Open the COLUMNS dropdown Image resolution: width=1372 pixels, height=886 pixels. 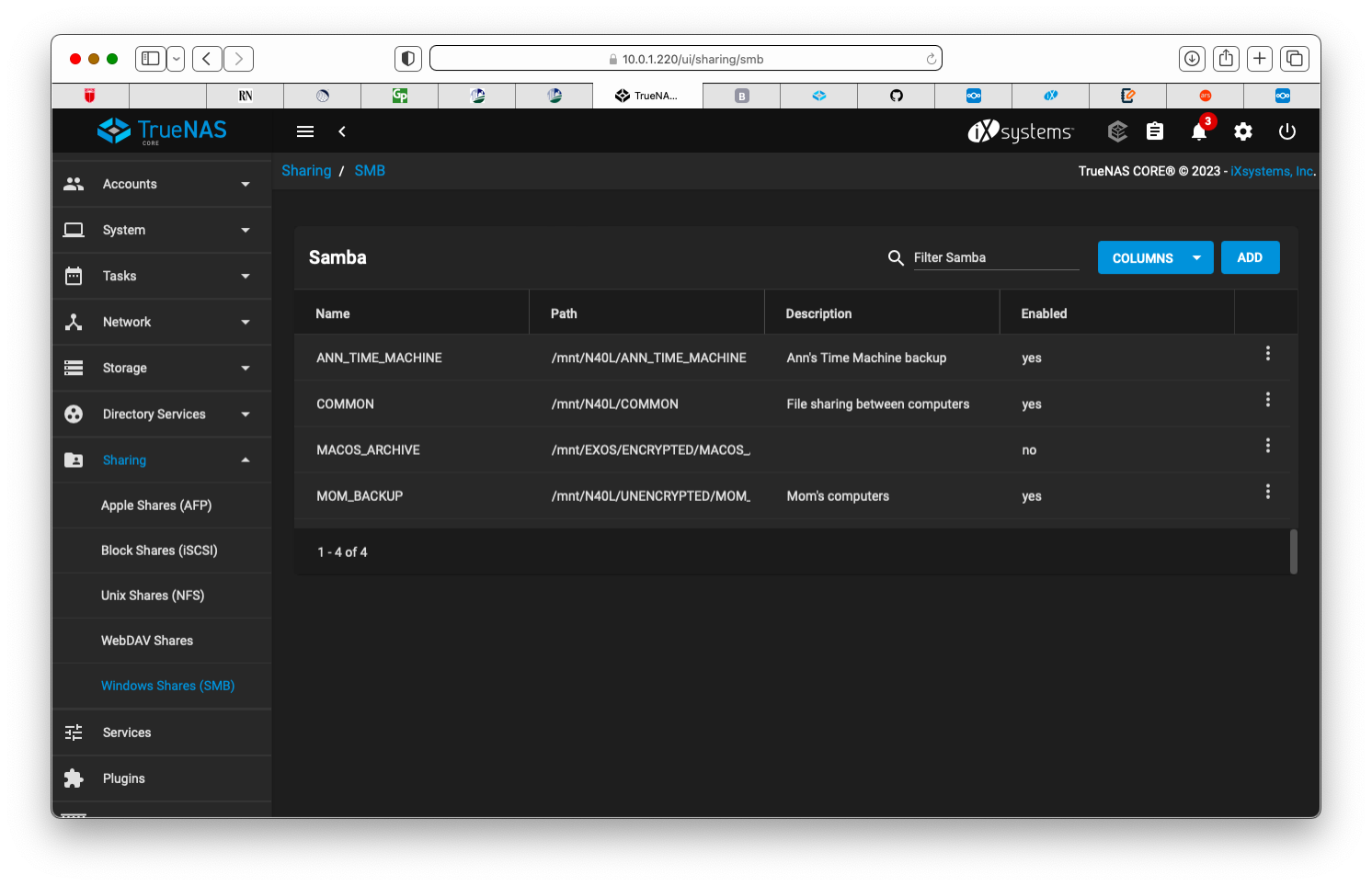[x=1156, y=257]
